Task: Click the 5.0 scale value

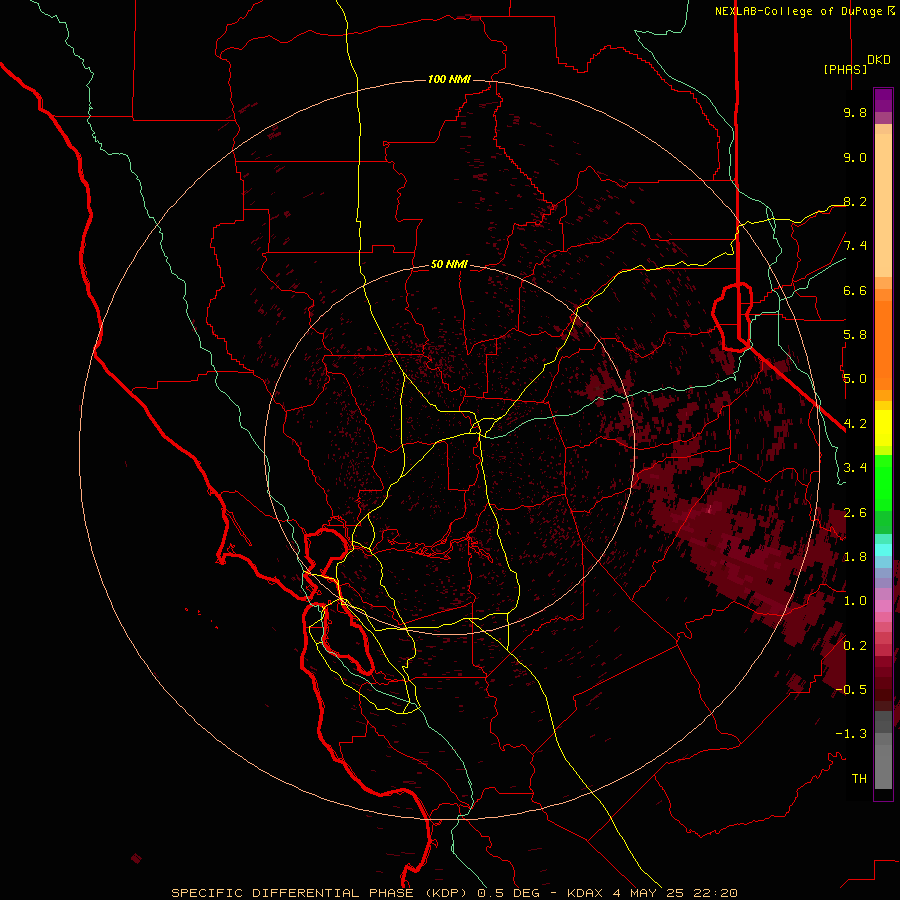Action: click(855, 379)
